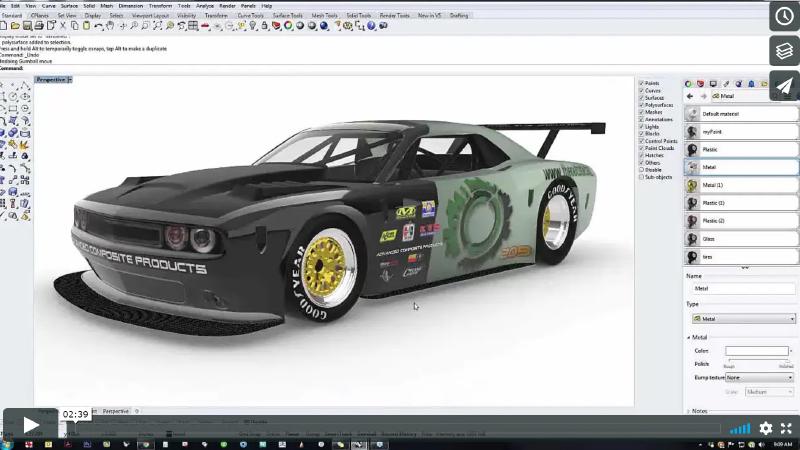Open the material Type dropdown showing Metal
Viewport: 800px width, 450px height.
[743, 319]
